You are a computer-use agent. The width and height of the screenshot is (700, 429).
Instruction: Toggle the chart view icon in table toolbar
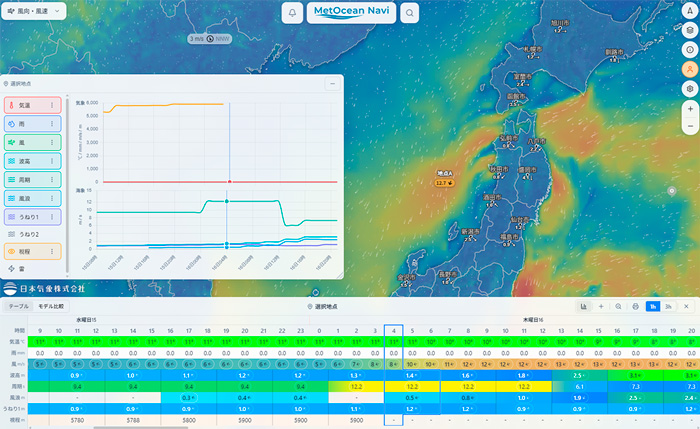click(583, 306)
